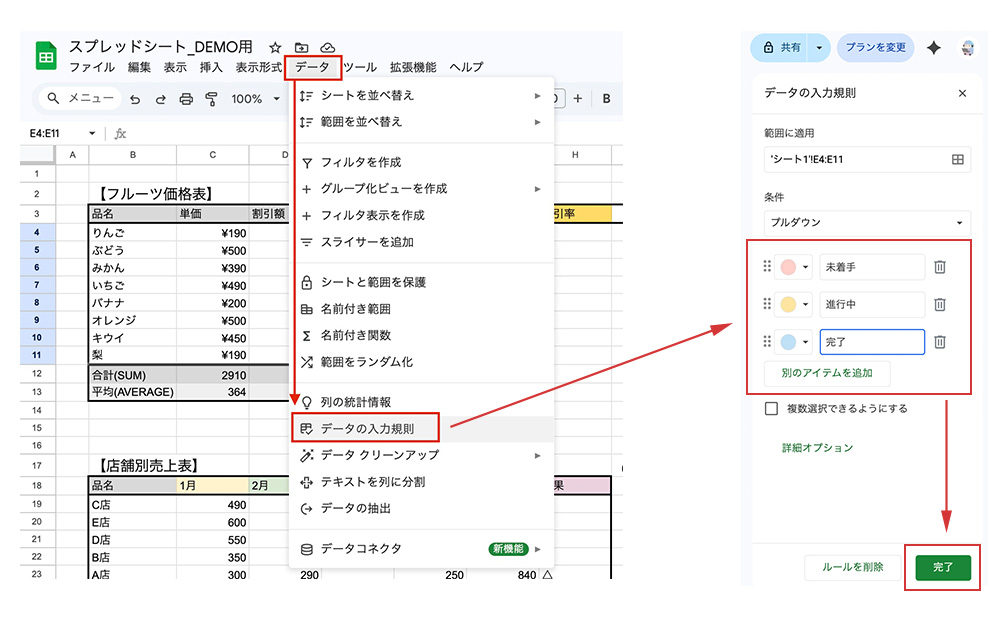Viewport: 1008px width, 621px height.
Task: Select フィルタを作成 in the data menu
Action: point(360,162)
